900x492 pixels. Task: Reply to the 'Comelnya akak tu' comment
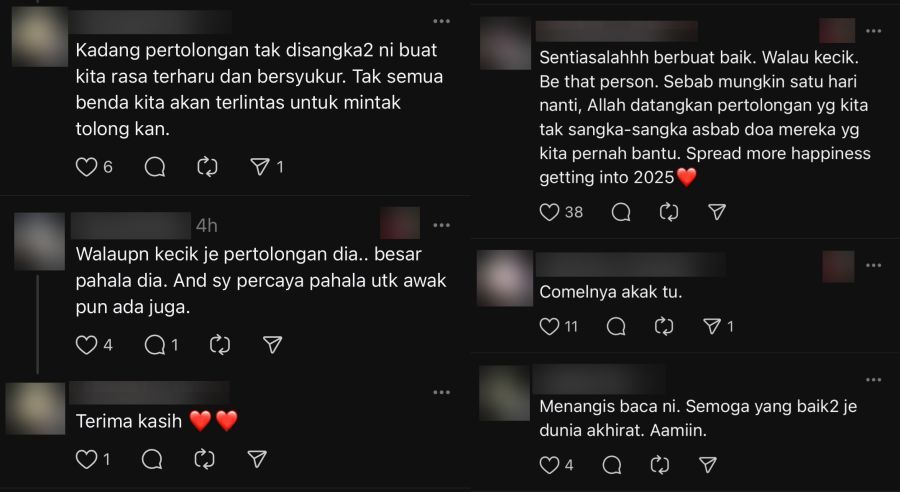tap(616, 327)
